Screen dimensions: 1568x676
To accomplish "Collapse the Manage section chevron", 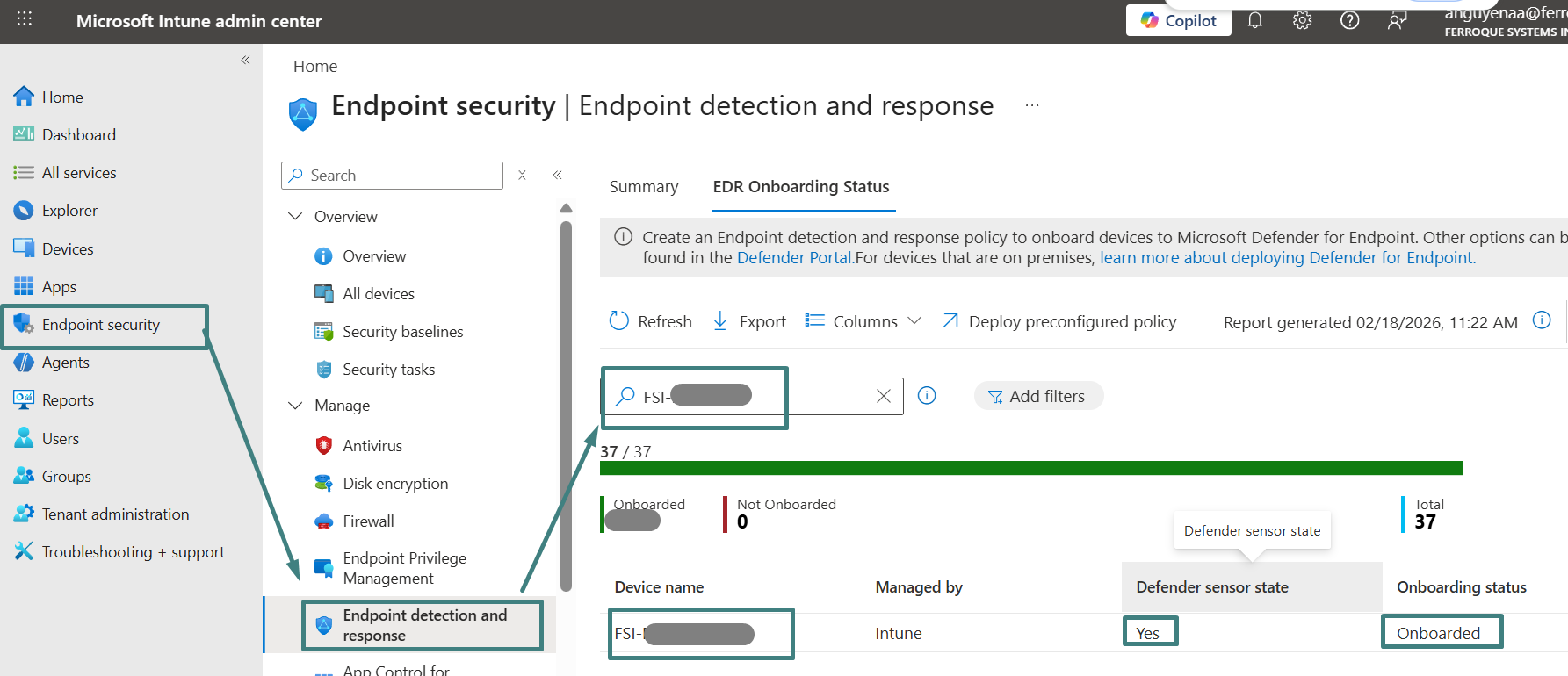I will click(x=295, y=406).
